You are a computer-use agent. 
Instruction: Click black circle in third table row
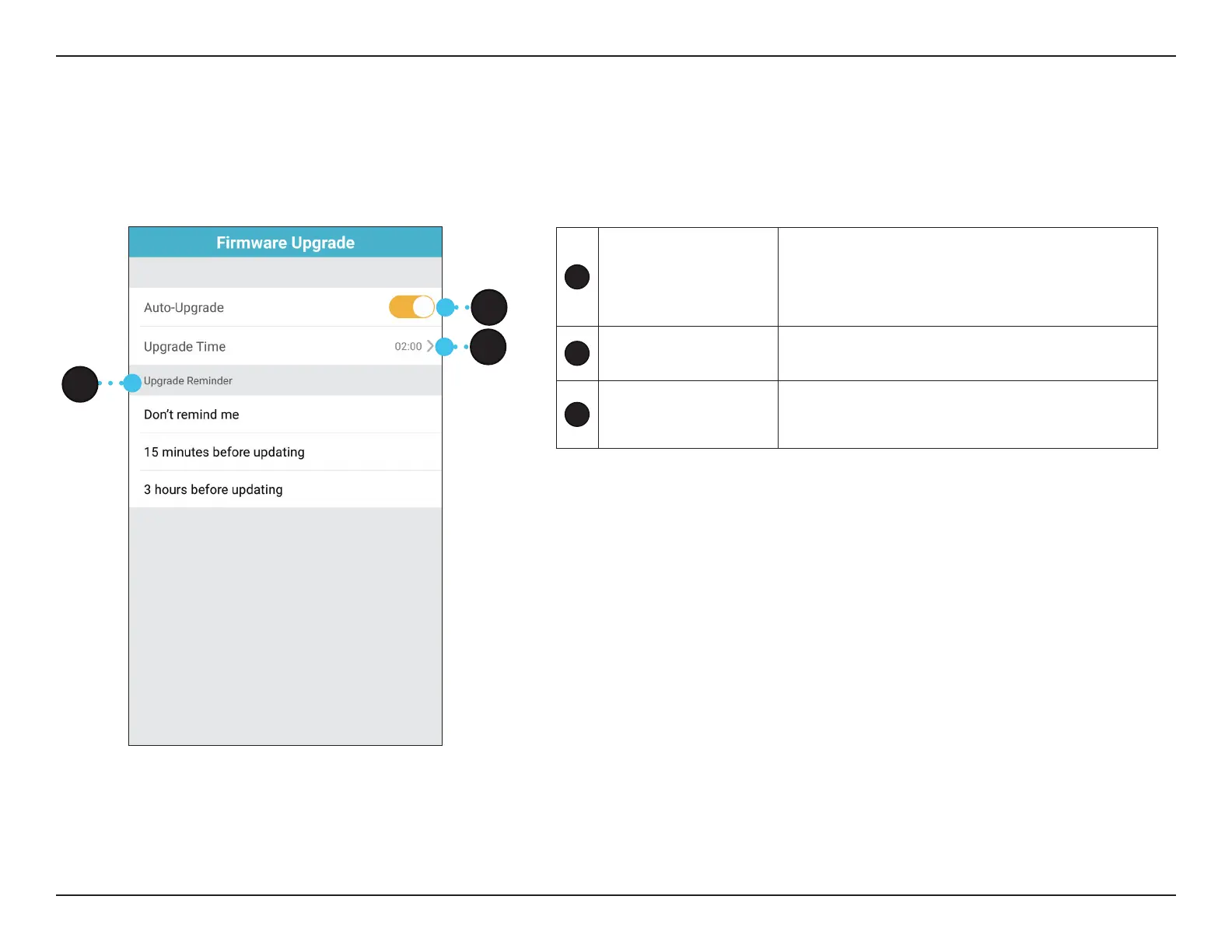click(x=577, y=415)
